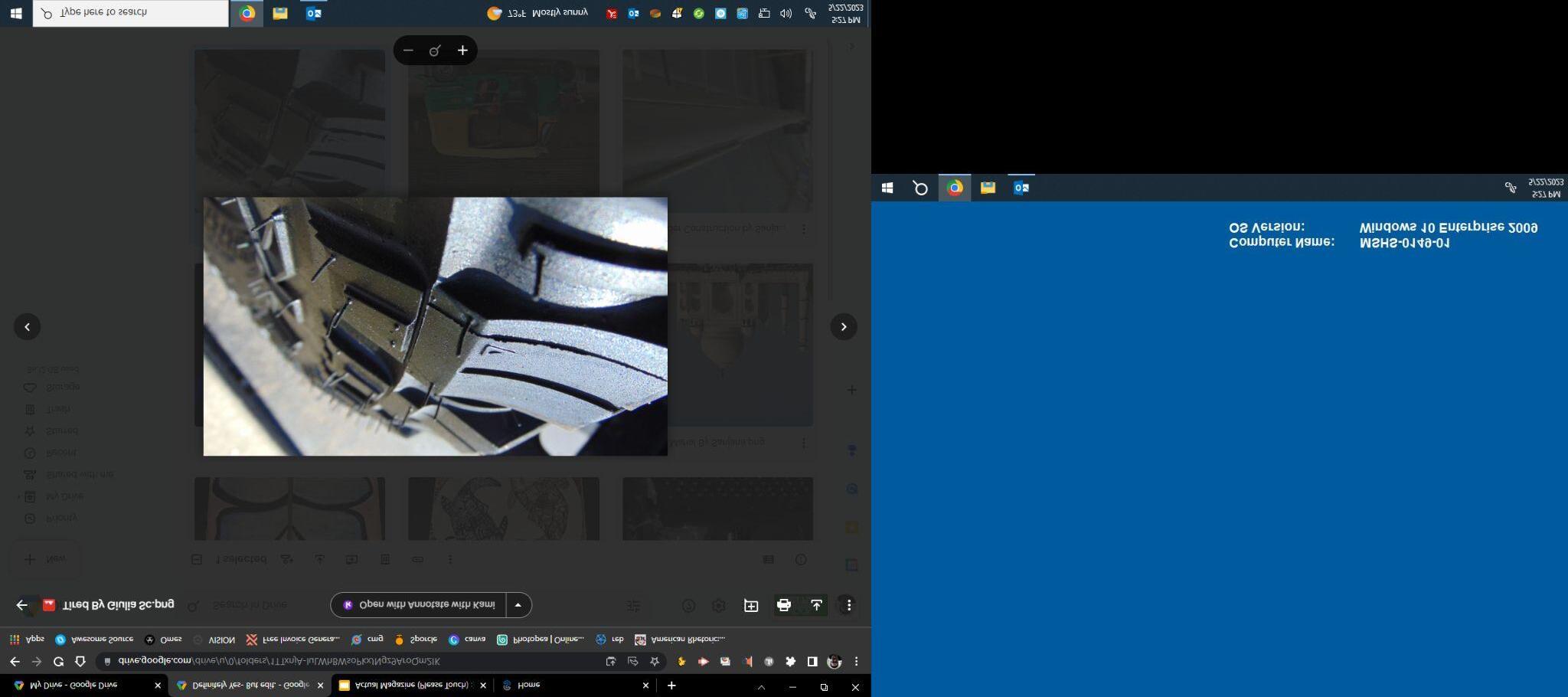
Task: Reset zoom using the magnifier icon
Action: click(435, 51)
